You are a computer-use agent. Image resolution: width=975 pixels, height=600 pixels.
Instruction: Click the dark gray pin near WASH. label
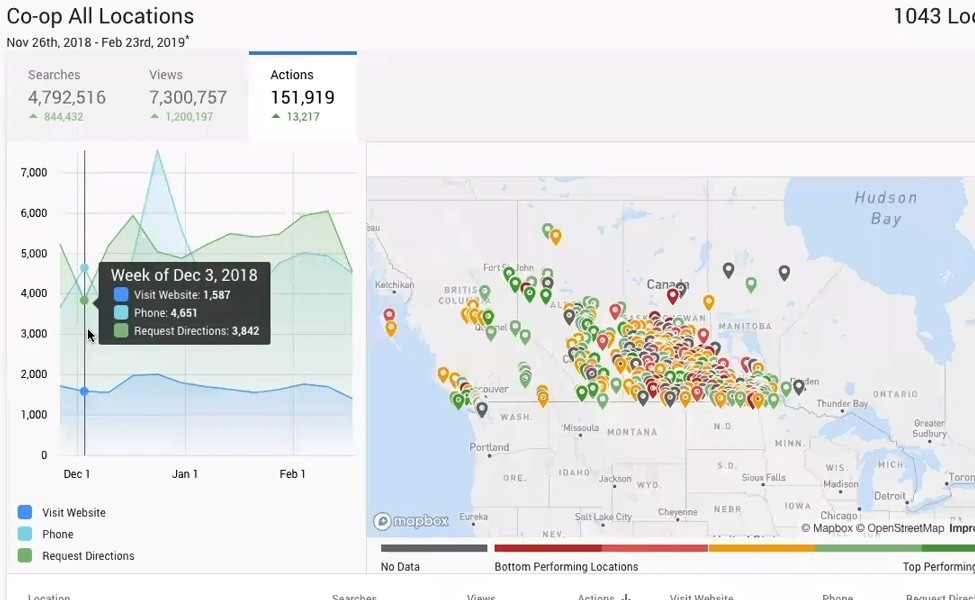click(x=482, y=409)
